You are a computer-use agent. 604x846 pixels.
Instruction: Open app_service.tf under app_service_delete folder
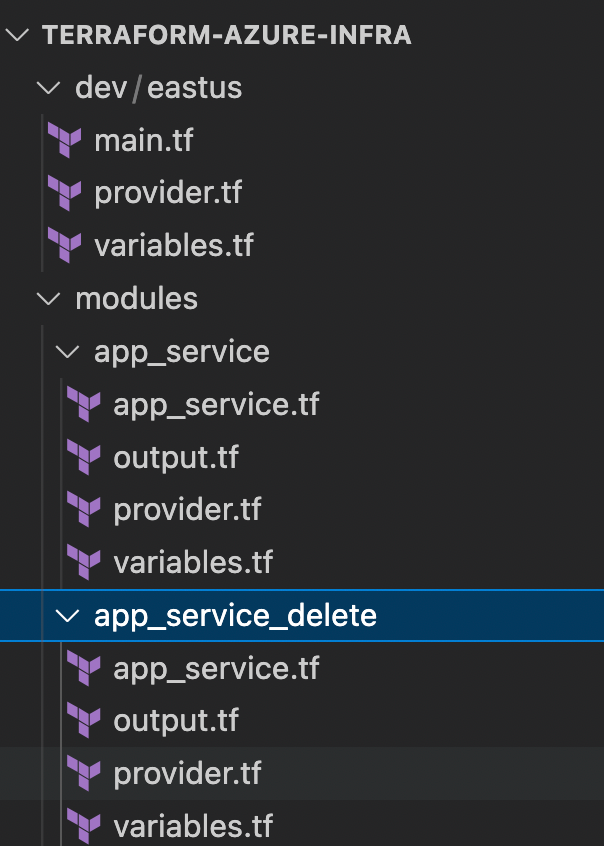pyautogui.click(x=216, y=668)
